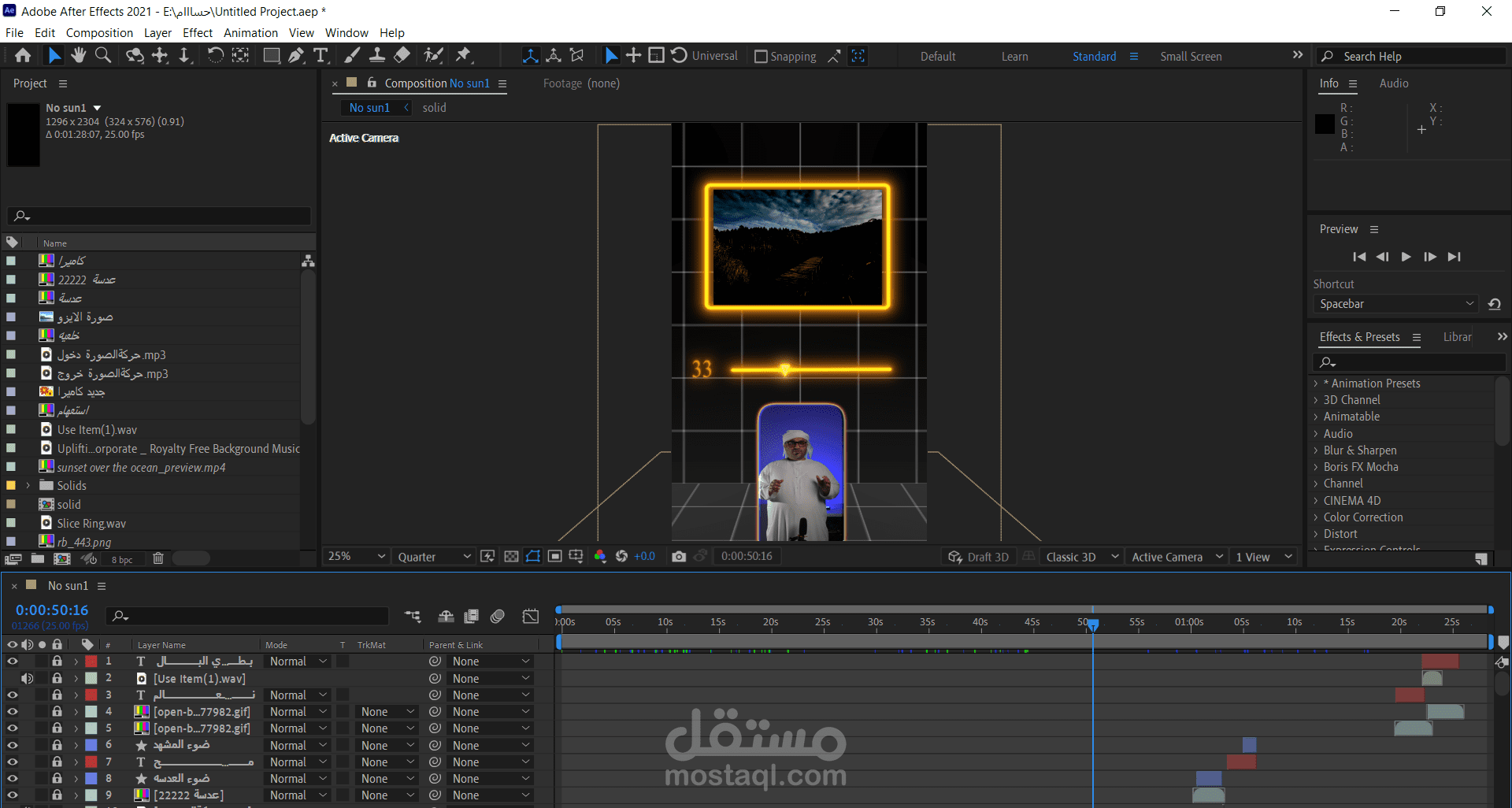The width and height of the screenshot is (1512, 808).
Task: Select the Puppet Pin tool
Action: (464, 55)
